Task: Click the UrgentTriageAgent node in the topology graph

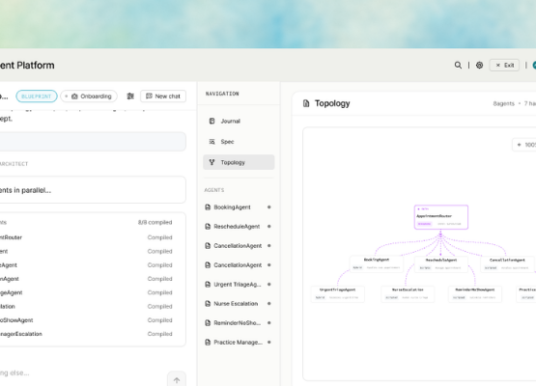Action: click(x=337, y=294)
